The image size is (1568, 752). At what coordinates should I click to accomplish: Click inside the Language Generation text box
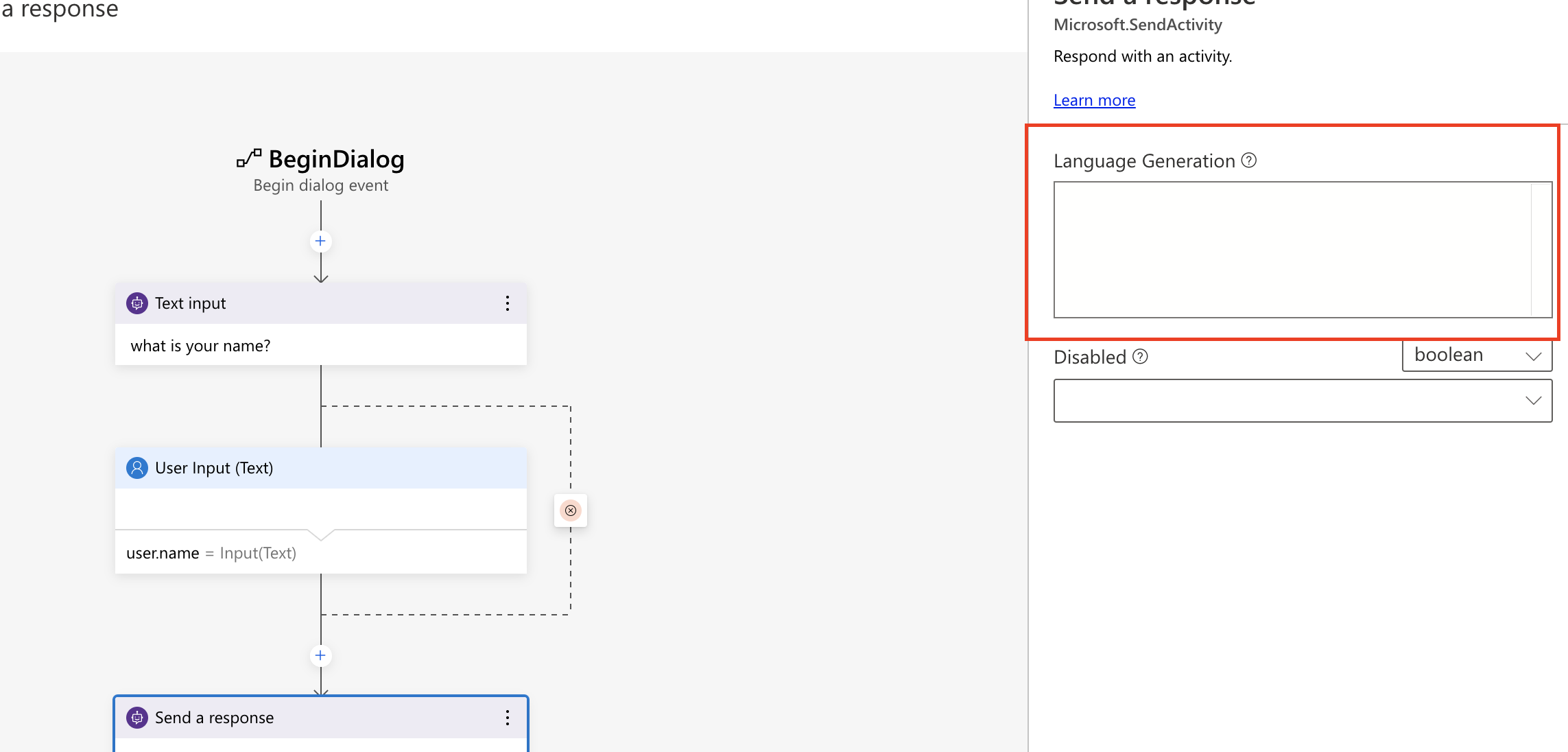[x=1292, y=250]
